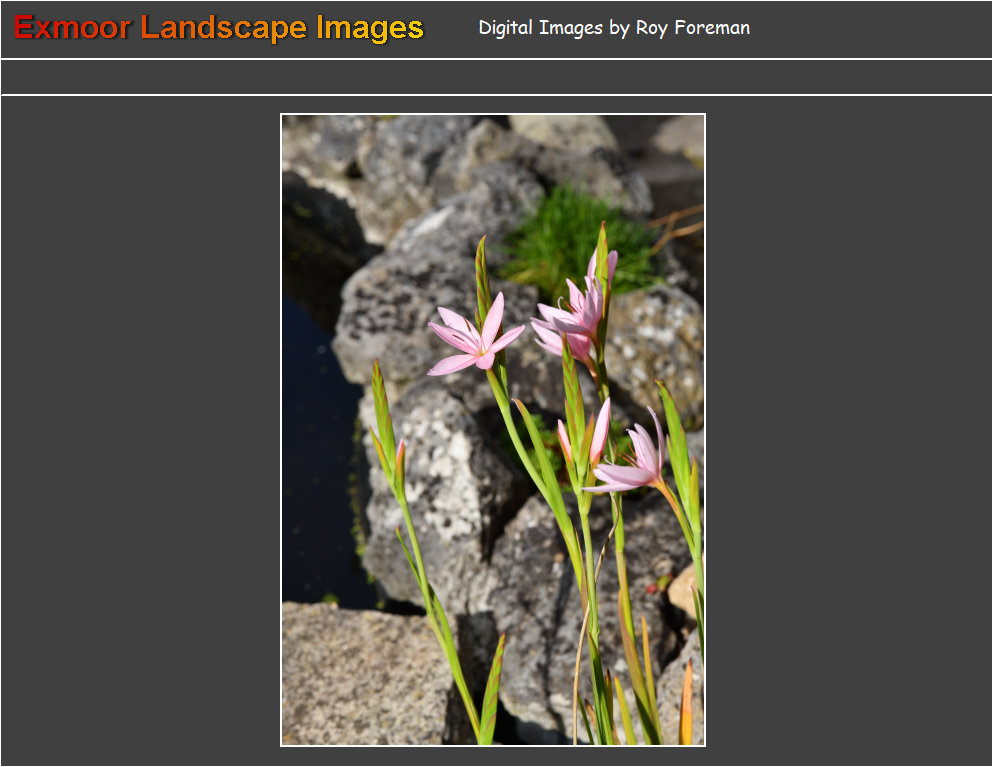The height and width of the screenshot is (767, 993).
Task: Click the name "Roy Foreman" in the header
Action: (693, 28)
